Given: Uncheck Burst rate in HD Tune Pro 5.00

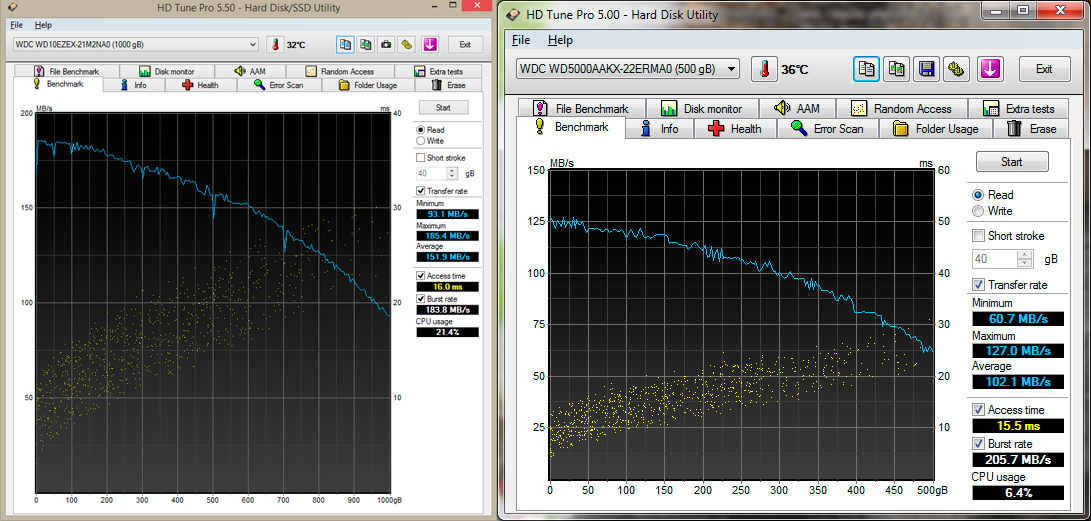Looking at the screenshot, I should pyautogui.click(x=978, y=444).
